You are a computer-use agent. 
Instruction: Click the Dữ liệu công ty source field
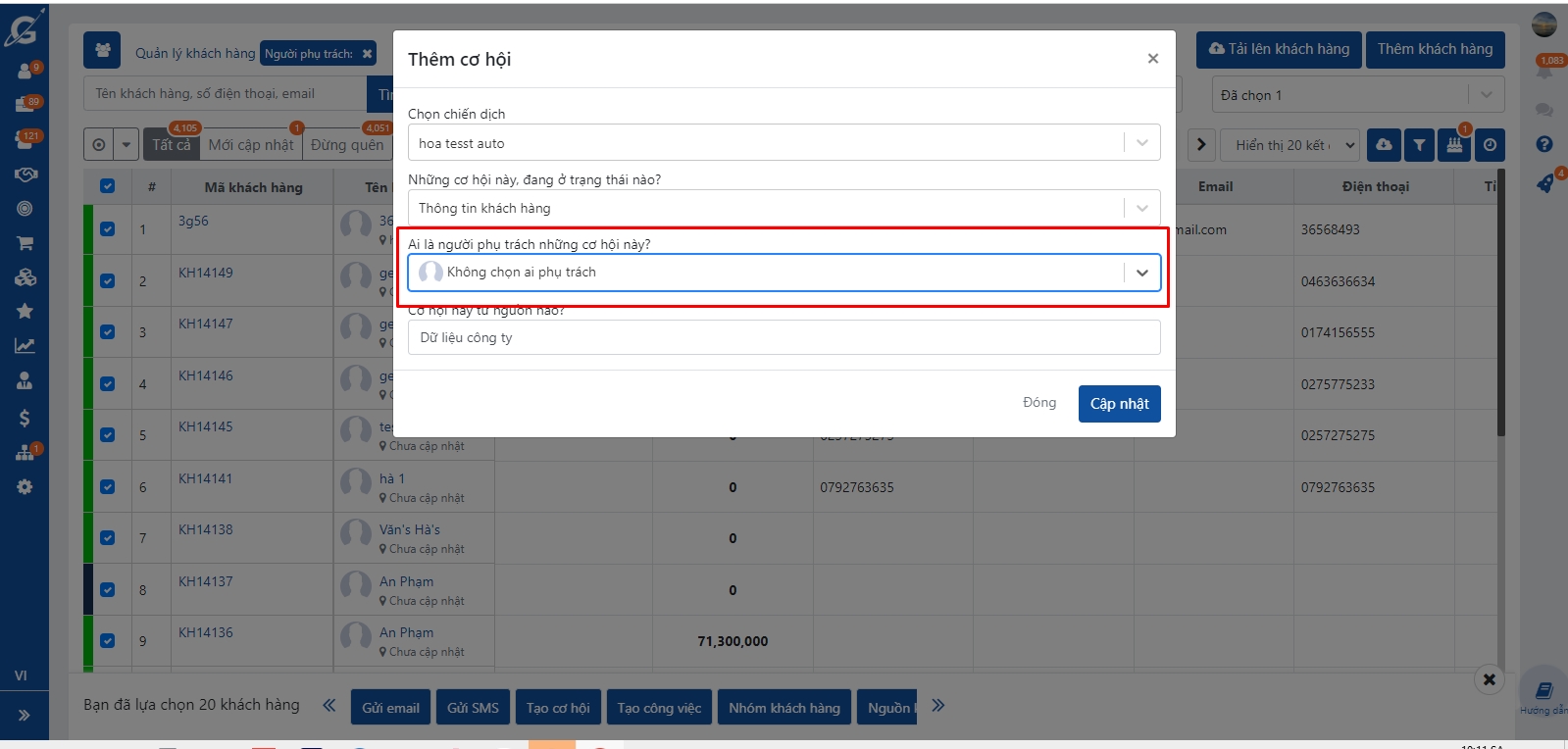pos(783,338)
